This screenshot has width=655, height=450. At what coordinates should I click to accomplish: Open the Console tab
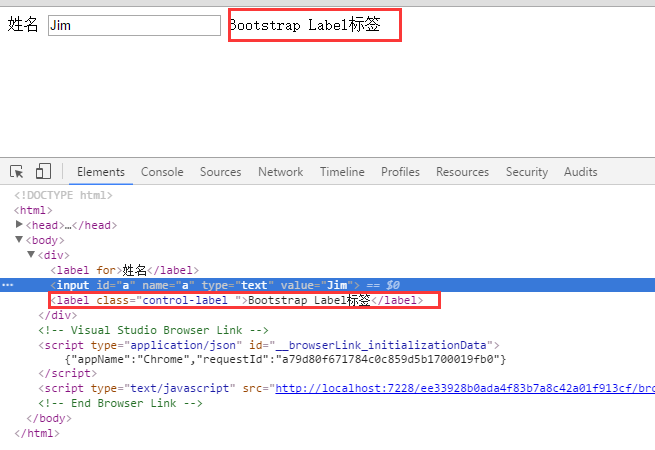tap(162, 172)
